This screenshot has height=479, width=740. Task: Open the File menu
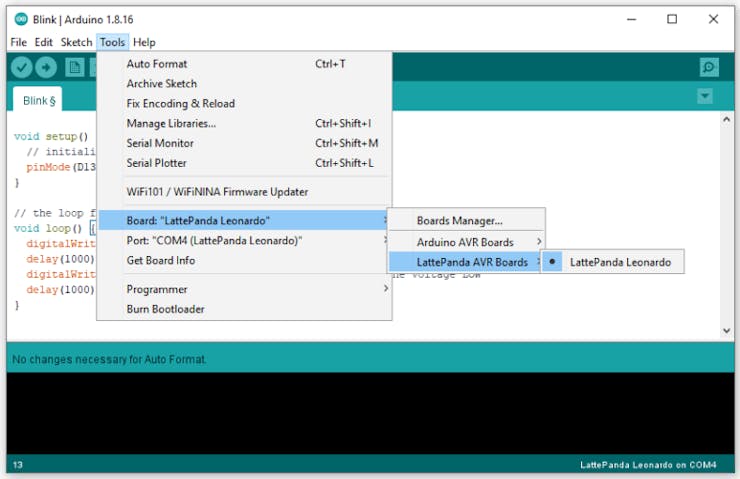point(18,42)
